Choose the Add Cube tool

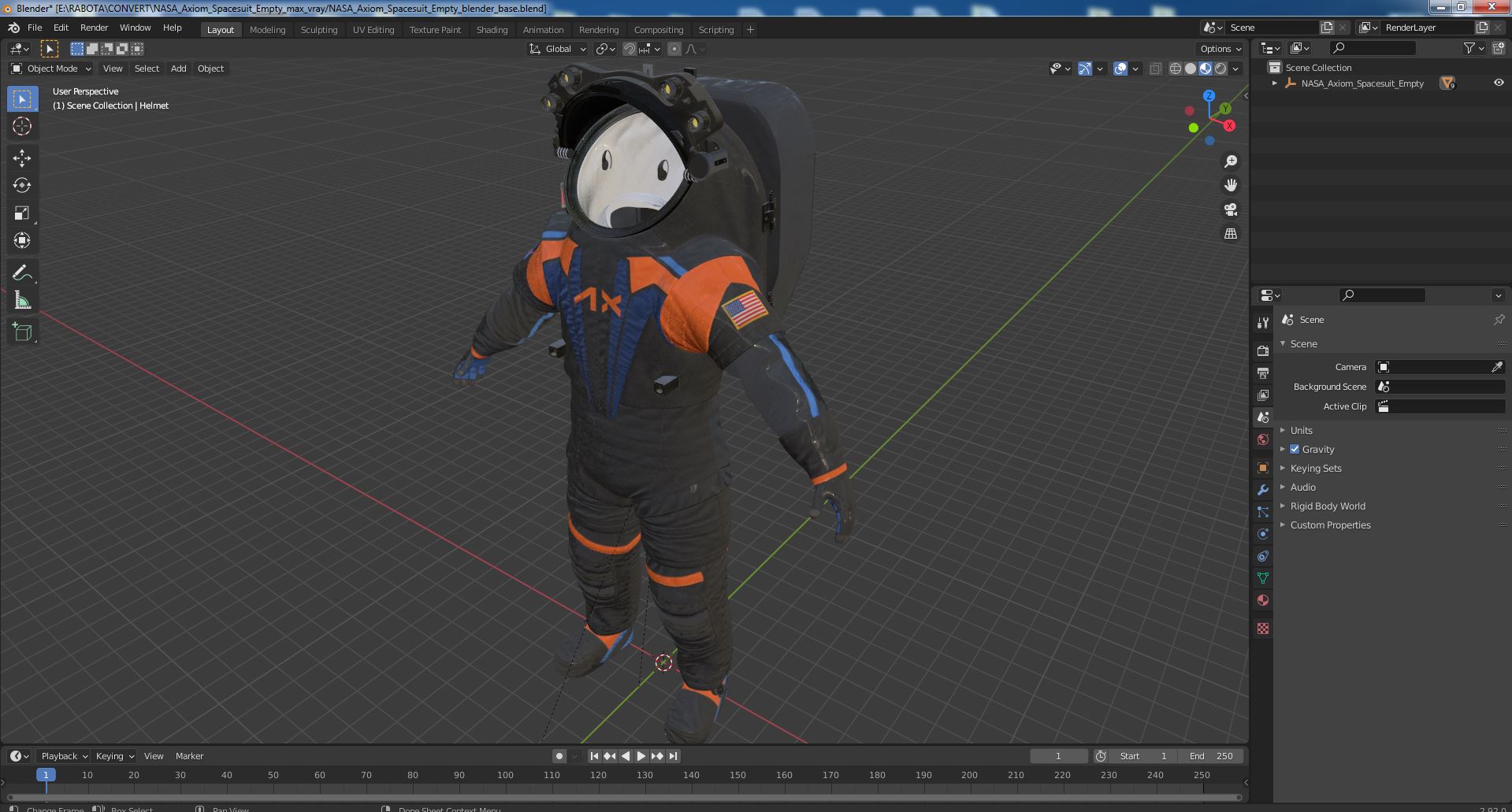tap(22, 332)
